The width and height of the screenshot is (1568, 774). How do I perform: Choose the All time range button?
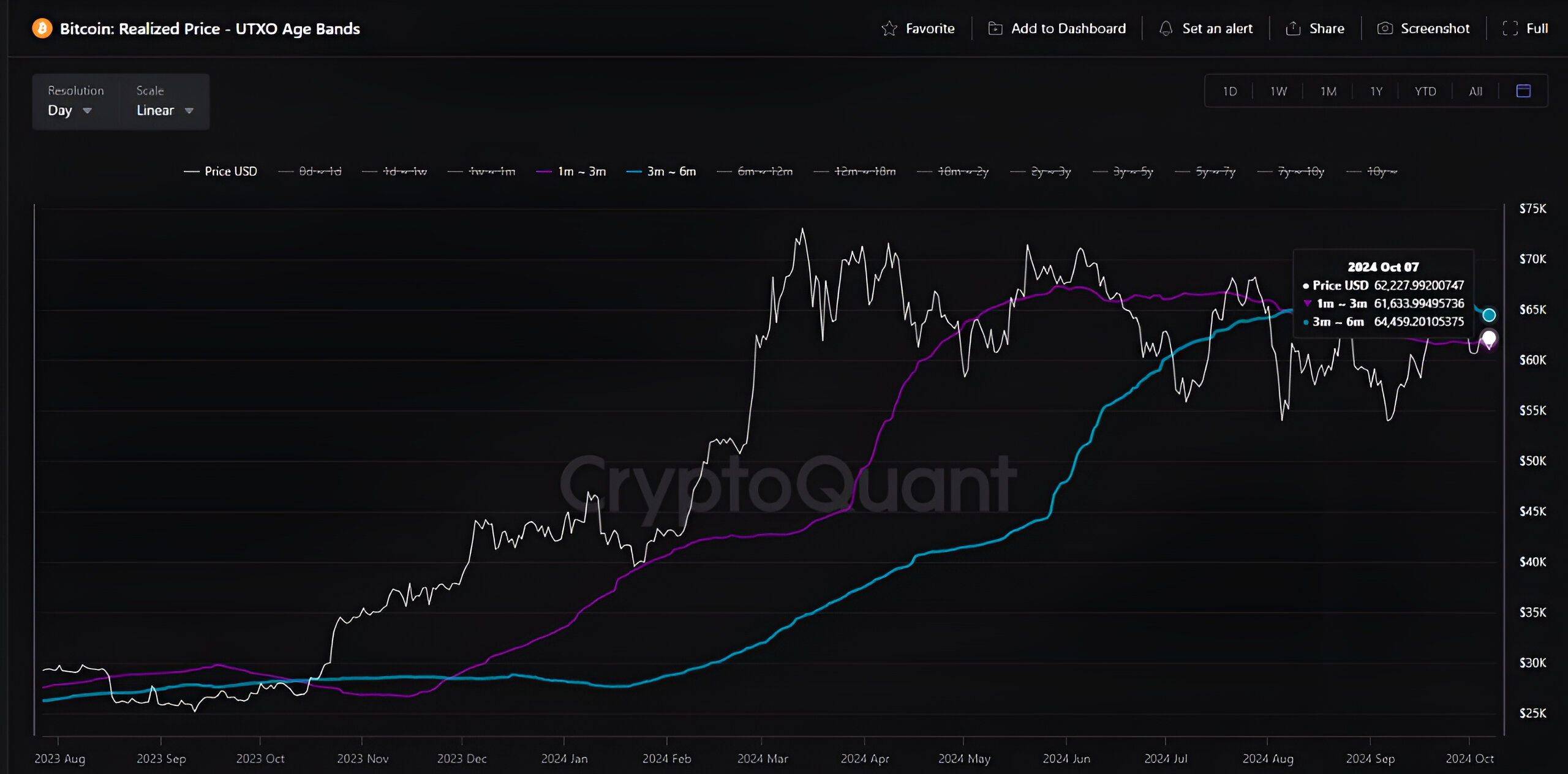coord(1475,91)
